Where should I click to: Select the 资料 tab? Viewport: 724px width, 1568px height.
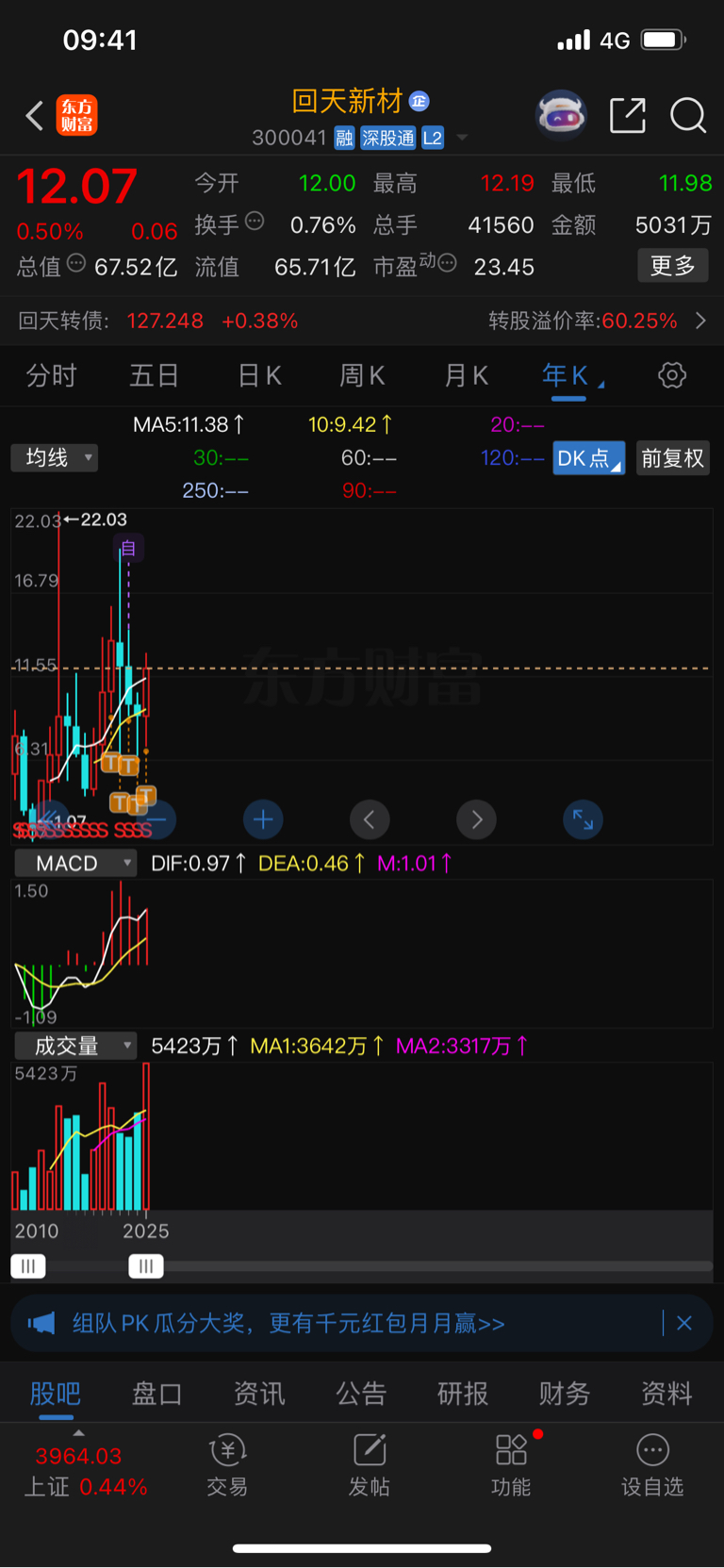pos(666,1394)
